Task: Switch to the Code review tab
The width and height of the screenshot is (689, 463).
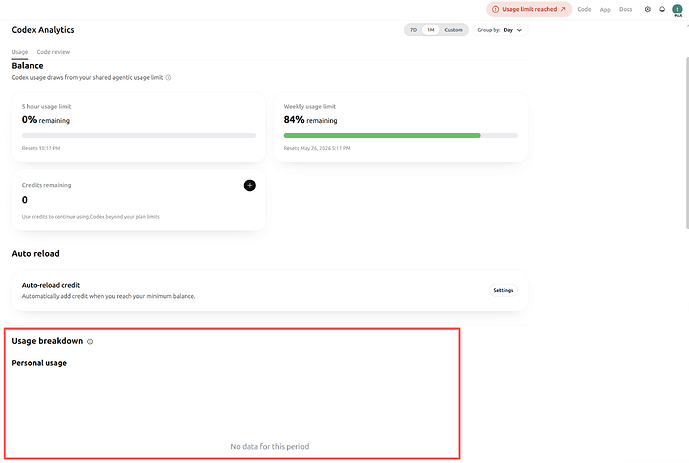Action: point(53,52)
